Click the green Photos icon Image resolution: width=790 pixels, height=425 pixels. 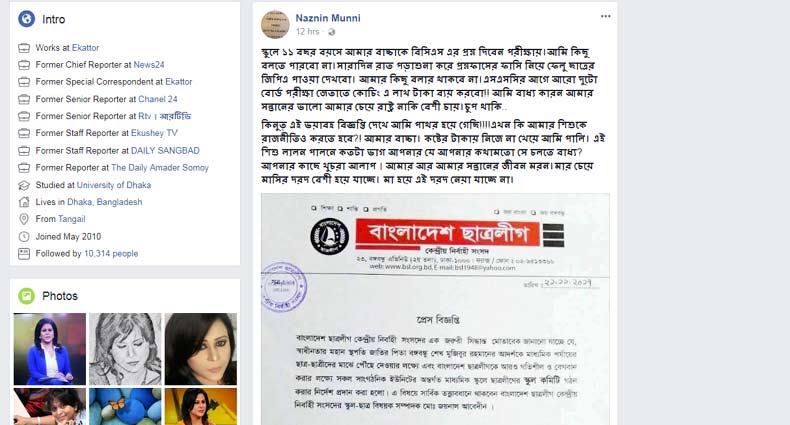26,296
